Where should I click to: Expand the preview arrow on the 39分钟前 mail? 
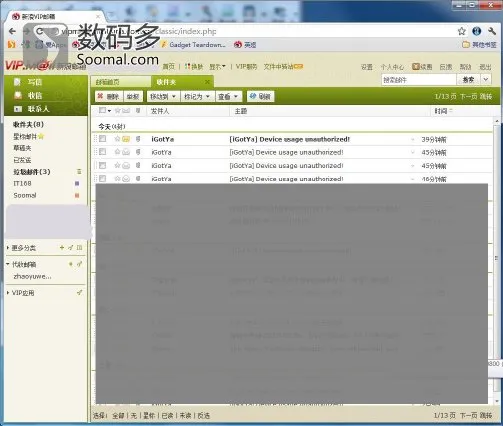click(x=413, y=139)
